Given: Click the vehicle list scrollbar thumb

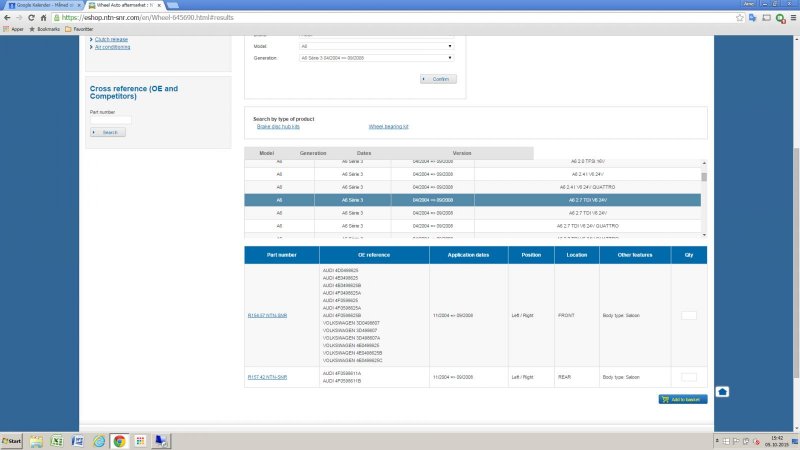Looking at the screenshot, I should tap(704, 176).
